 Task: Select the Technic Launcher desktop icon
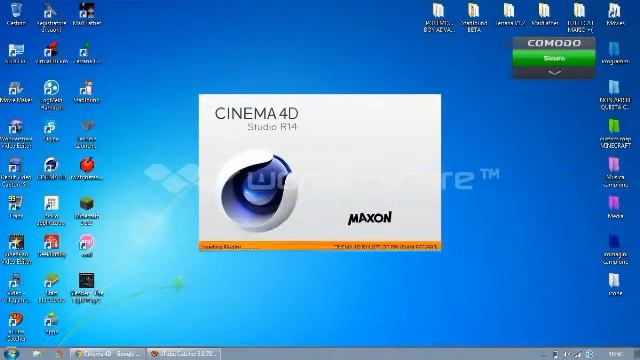click(87, 134)
